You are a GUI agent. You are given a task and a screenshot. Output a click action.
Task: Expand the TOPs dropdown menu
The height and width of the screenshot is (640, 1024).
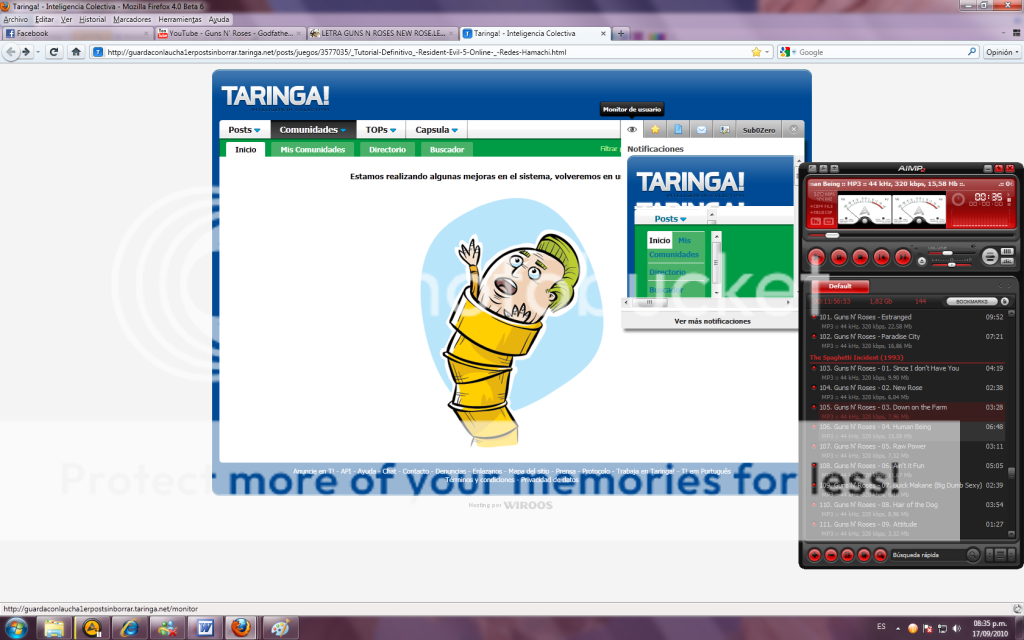[381, 130]
